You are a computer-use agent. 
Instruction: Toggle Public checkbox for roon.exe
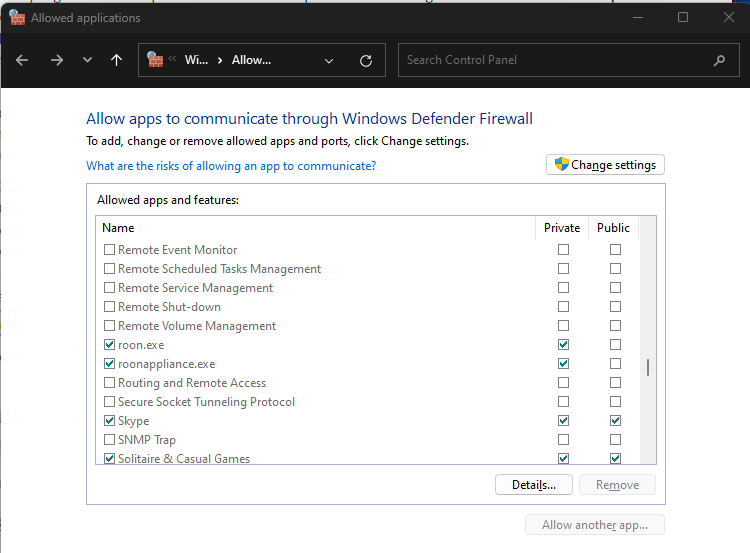(616, 344)
